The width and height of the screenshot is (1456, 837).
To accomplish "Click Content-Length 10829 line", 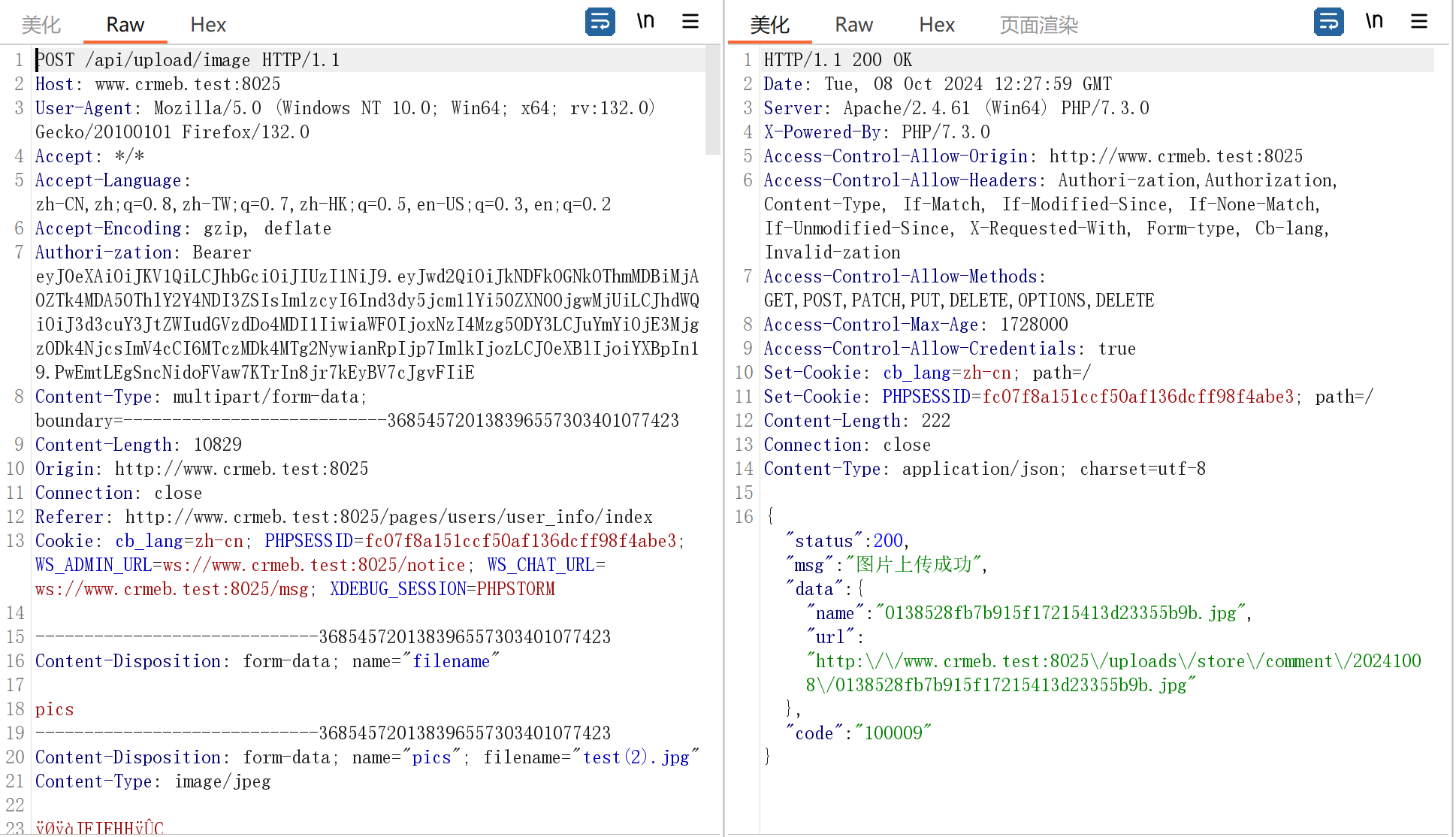I will pos(138,445).
